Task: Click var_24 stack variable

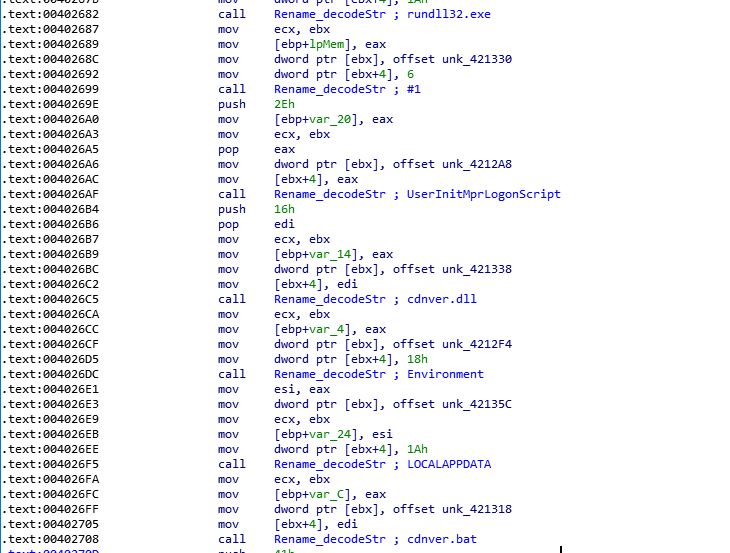Action: point(330,434)
